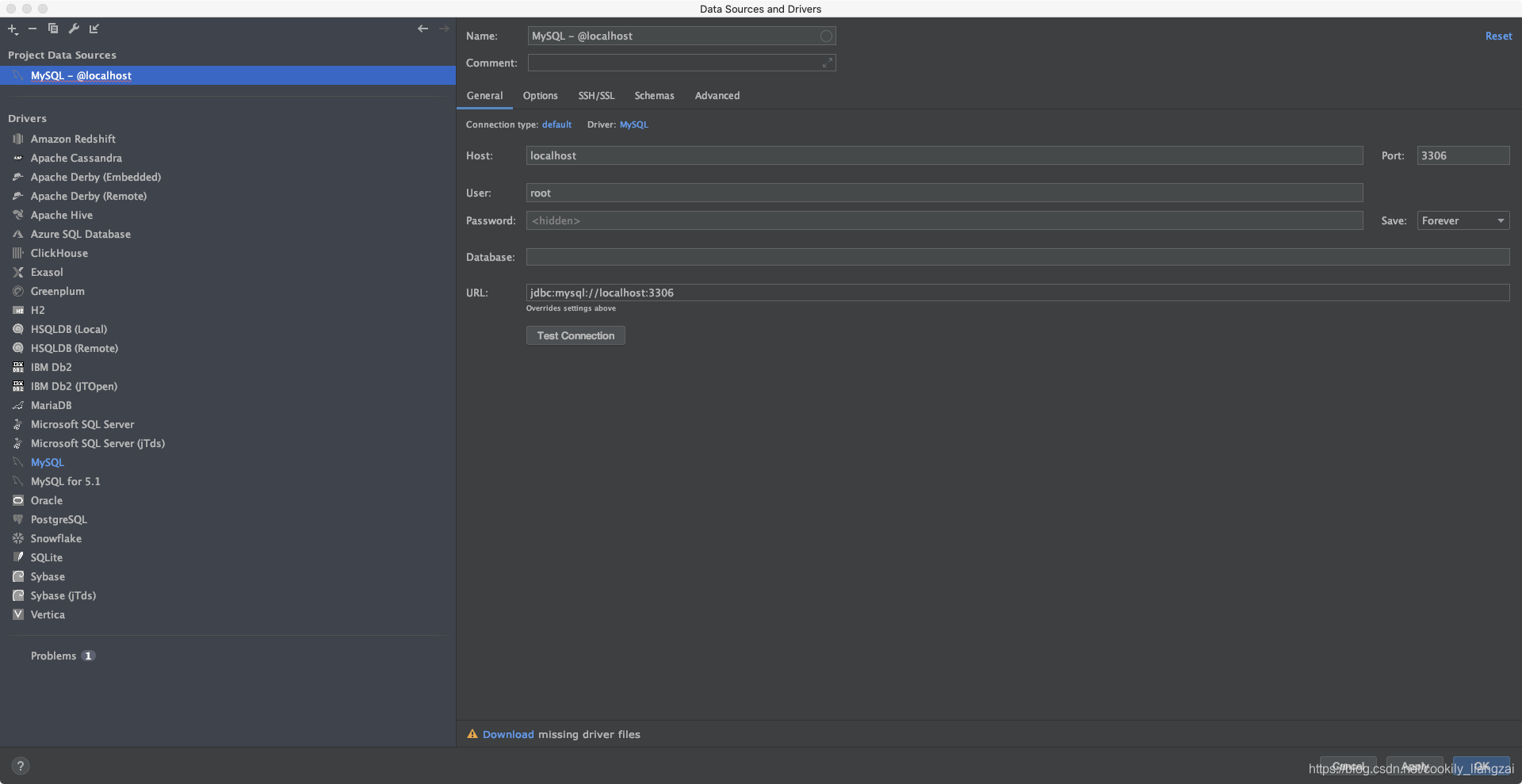This screenshot has width=1522, height=784.
Task: Click the OK button
Action: point(1482,767)
